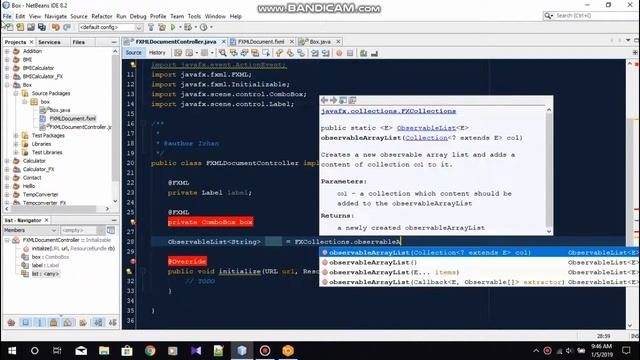Open javadoc in external browser icon
The image size is (640, 360).
pos(343,100)
